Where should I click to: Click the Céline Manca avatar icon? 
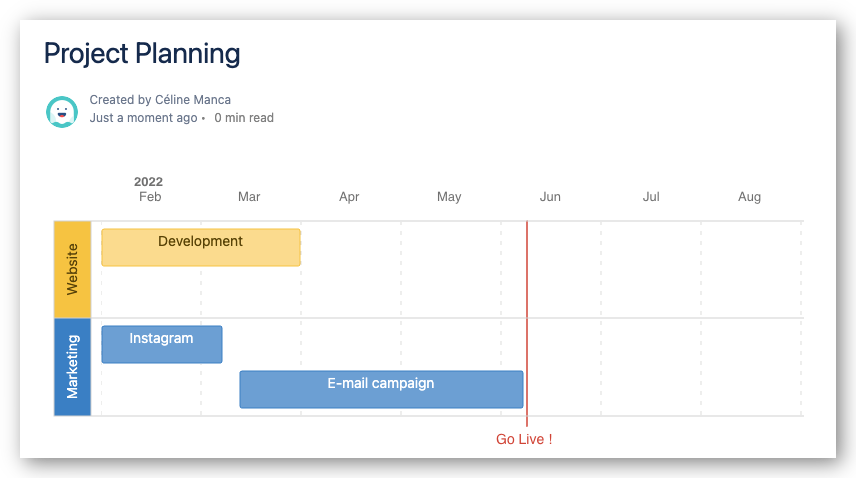tap(62, 111)
